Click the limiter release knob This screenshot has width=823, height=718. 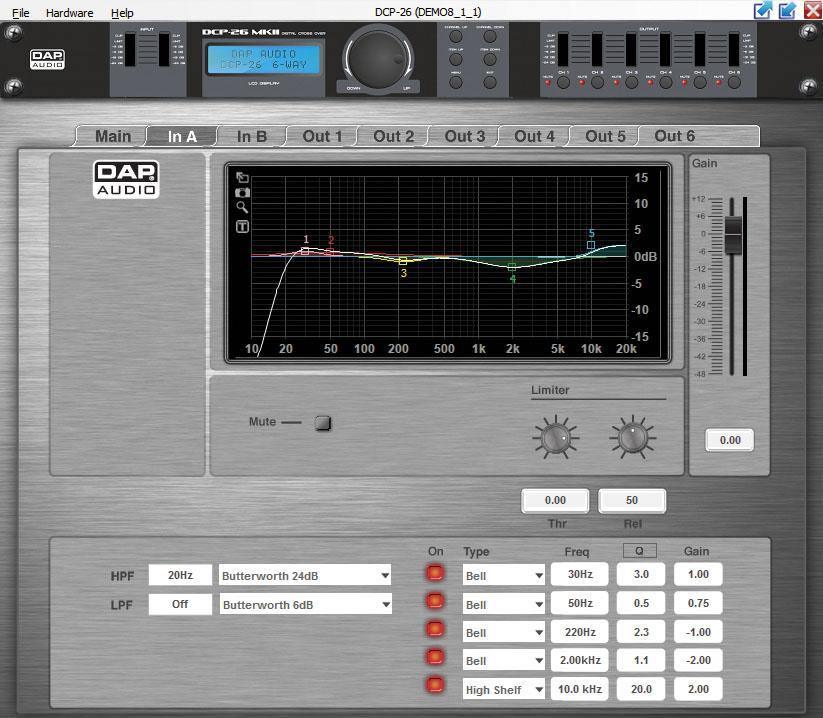tap(632, 437)
